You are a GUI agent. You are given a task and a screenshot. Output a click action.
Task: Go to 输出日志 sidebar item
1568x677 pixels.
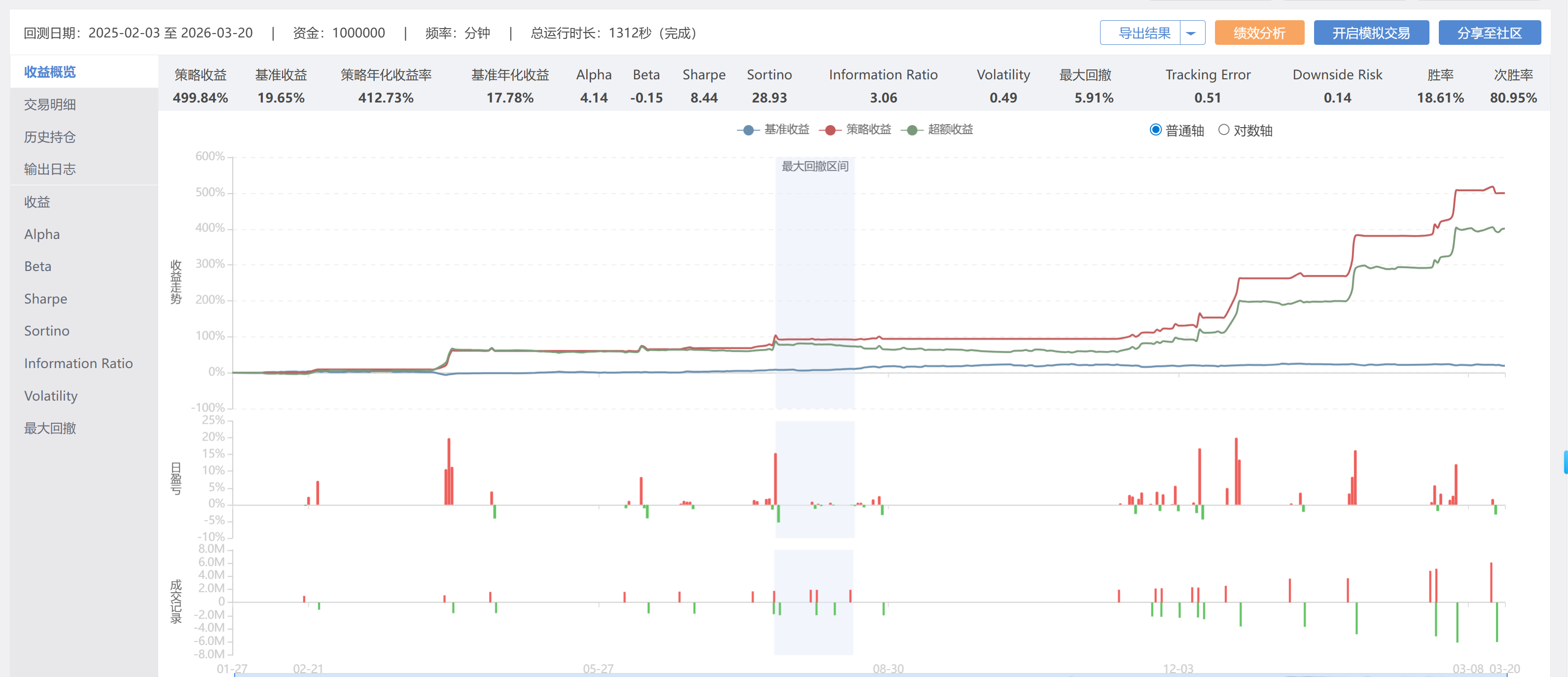coord(50,169)
